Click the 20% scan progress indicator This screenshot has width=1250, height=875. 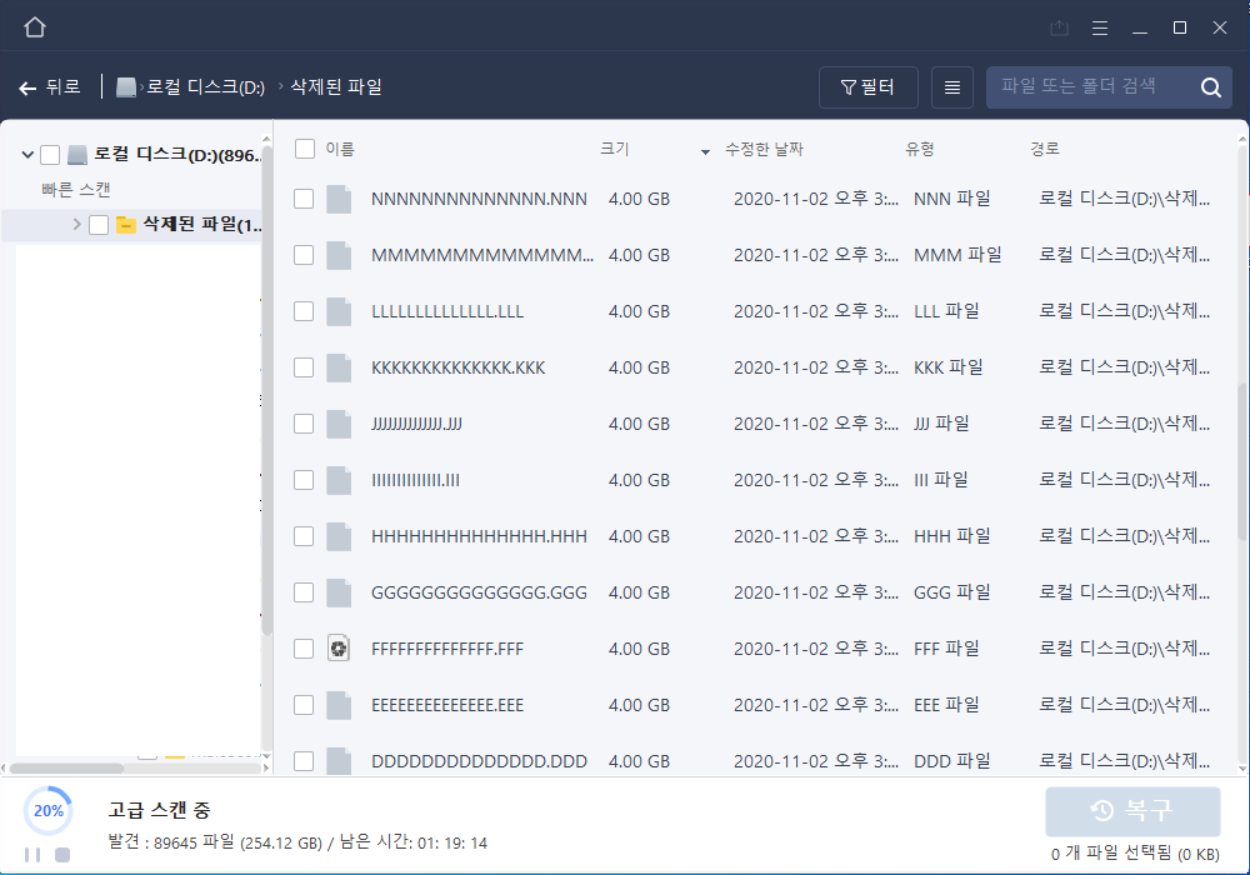(x=48, y=811)
